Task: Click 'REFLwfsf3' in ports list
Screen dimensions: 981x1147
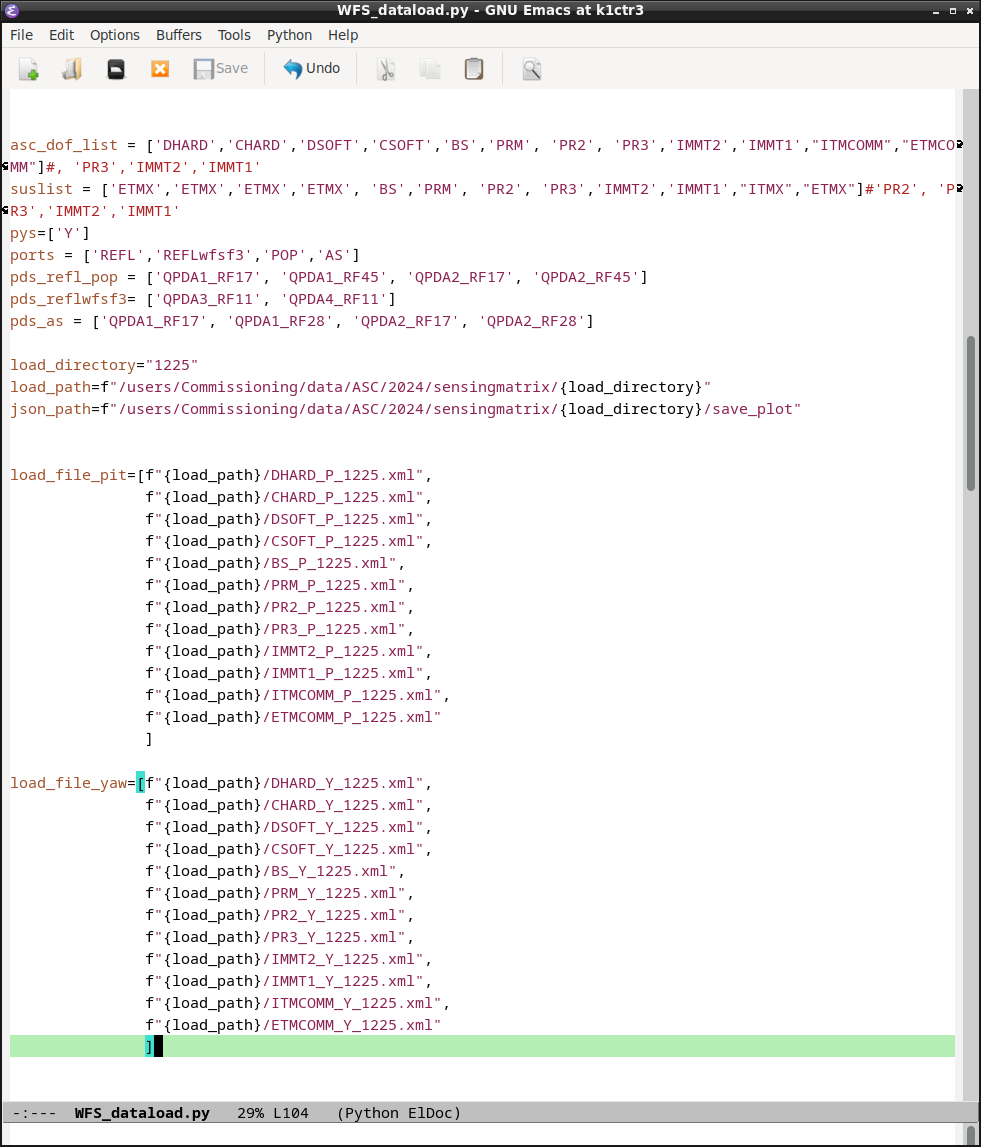Action: tap(203, 255)
